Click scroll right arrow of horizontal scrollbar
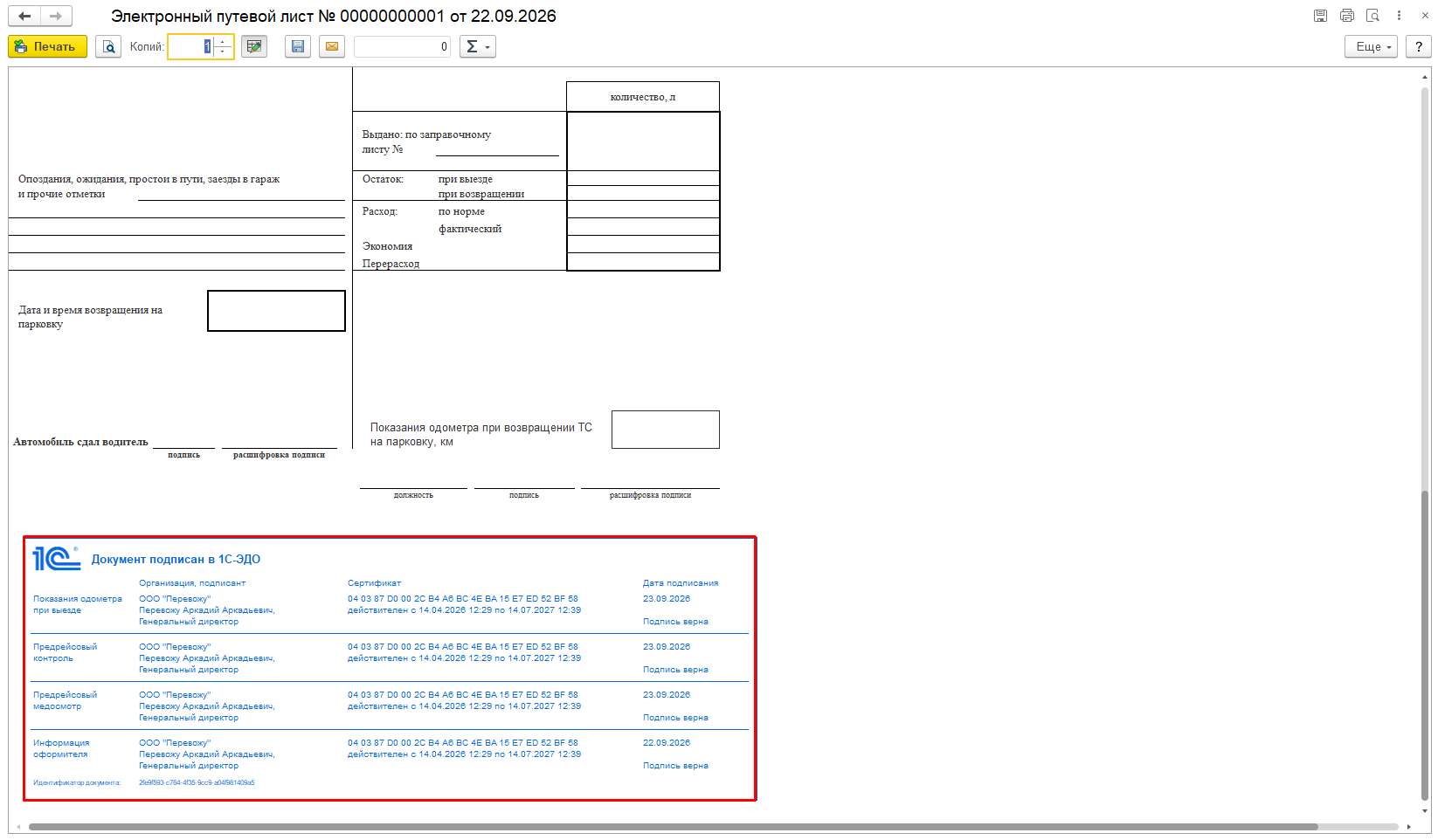Viewport: 1438px width, 840px height. click(x=1408, y=827)
